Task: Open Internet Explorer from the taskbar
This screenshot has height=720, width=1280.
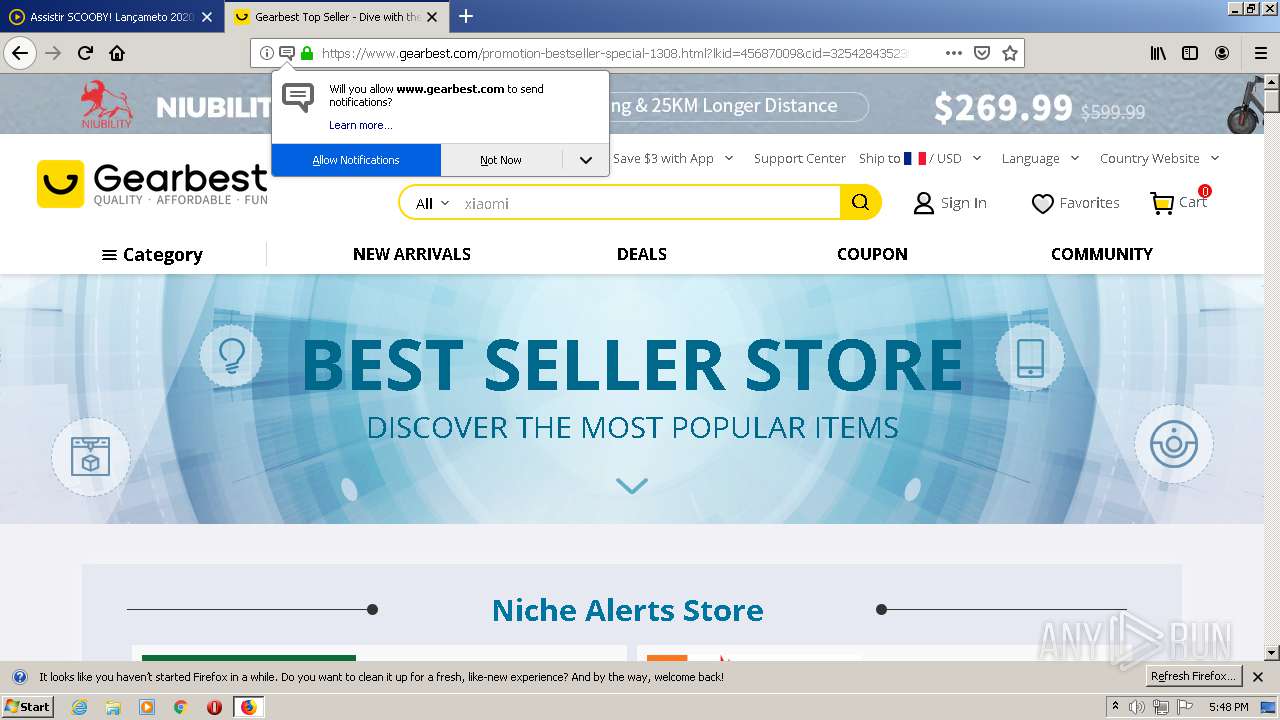Action: (x=79, y=707)
